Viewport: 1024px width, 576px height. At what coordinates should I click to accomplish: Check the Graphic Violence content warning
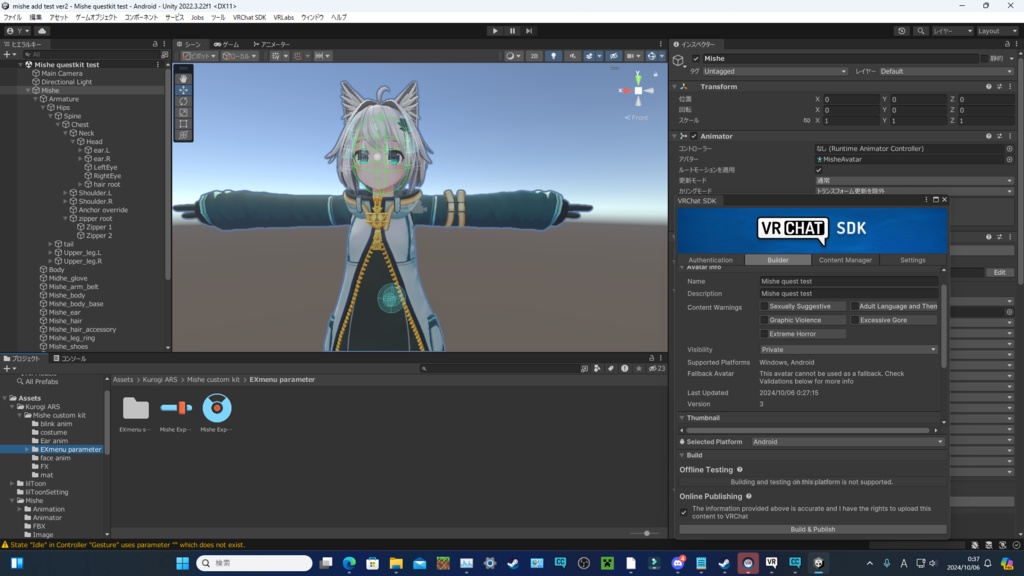coord(764,320)
